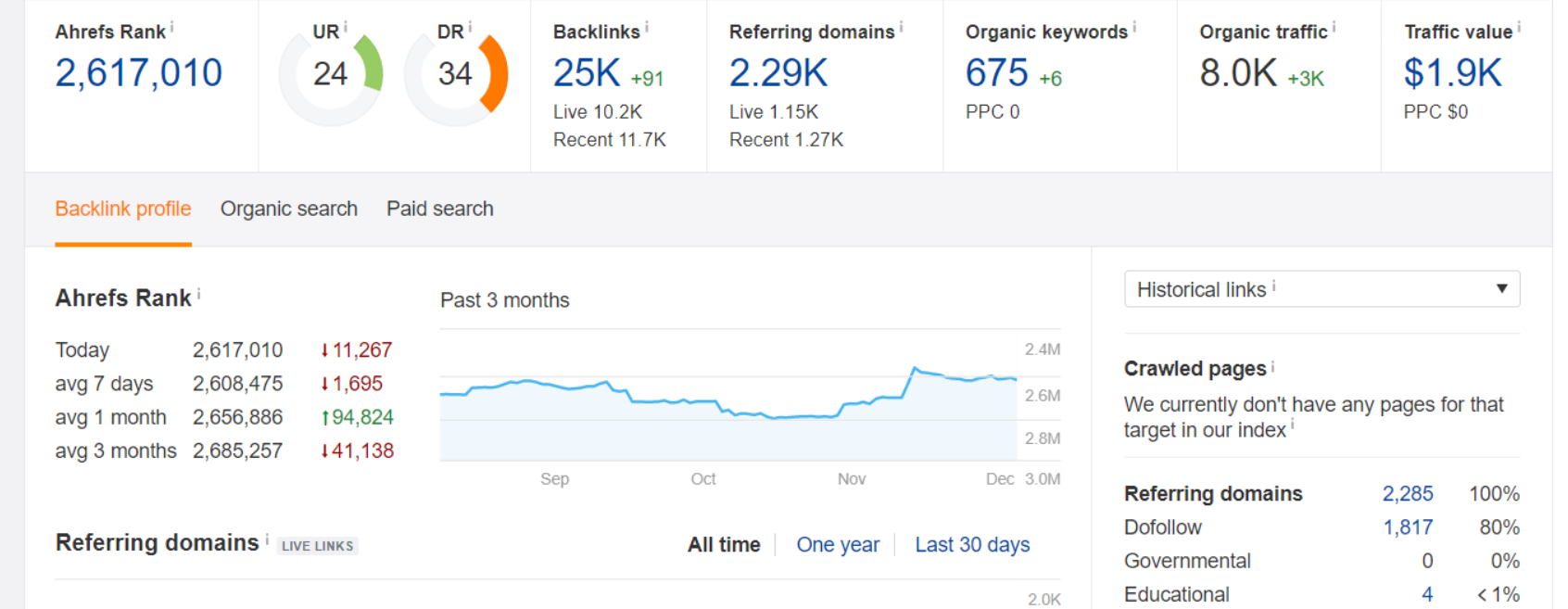Click 'PPC 0' under Organic keywords
Screen dimensions: 1568x609
pos(993,112)
